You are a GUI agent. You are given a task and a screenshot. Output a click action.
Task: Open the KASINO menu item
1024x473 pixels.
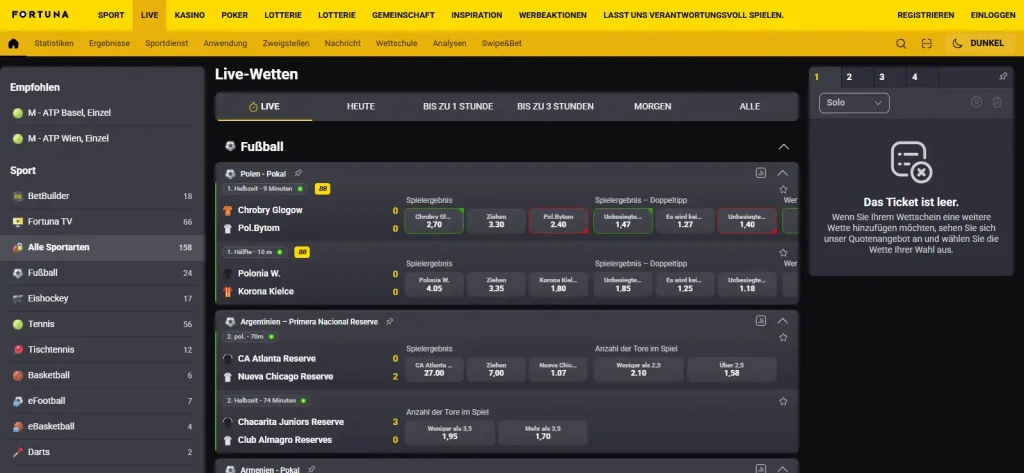tap(189, 15)
